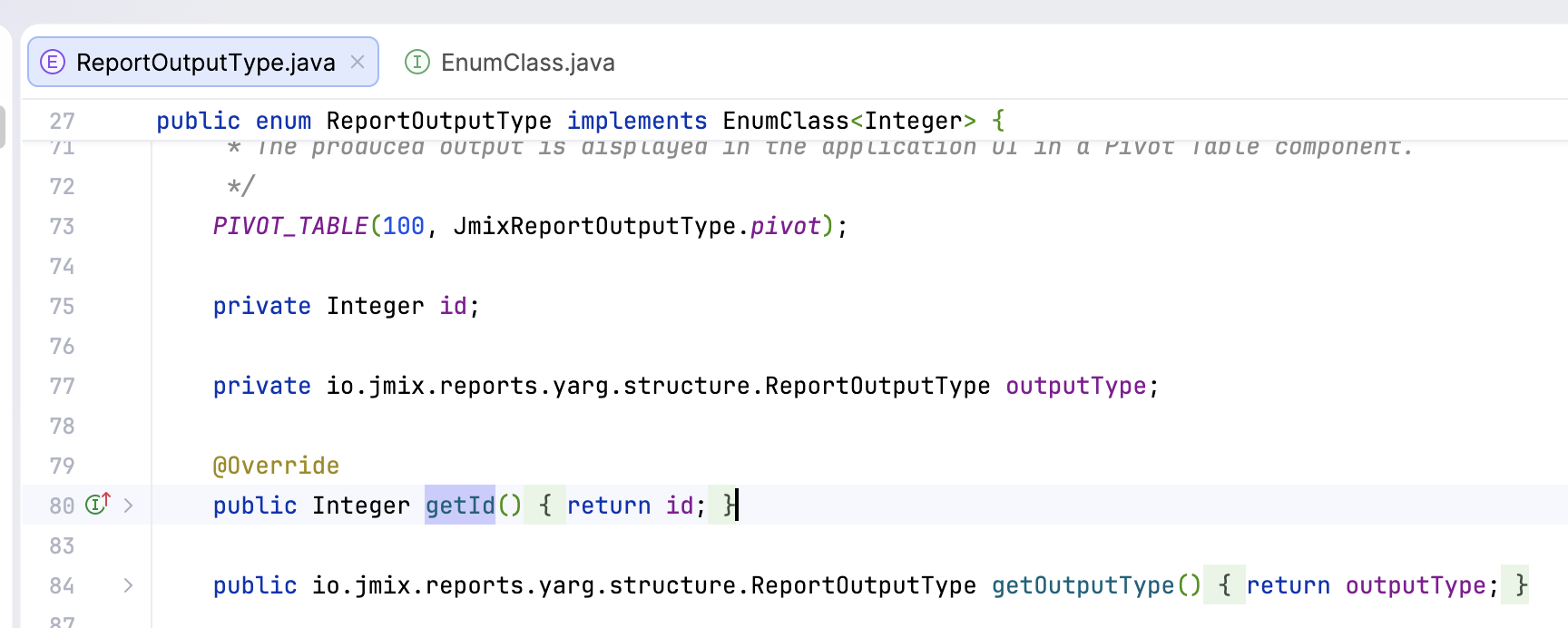
Task: Click EnumClass in the sticky header line
Action: click(785, 121)
